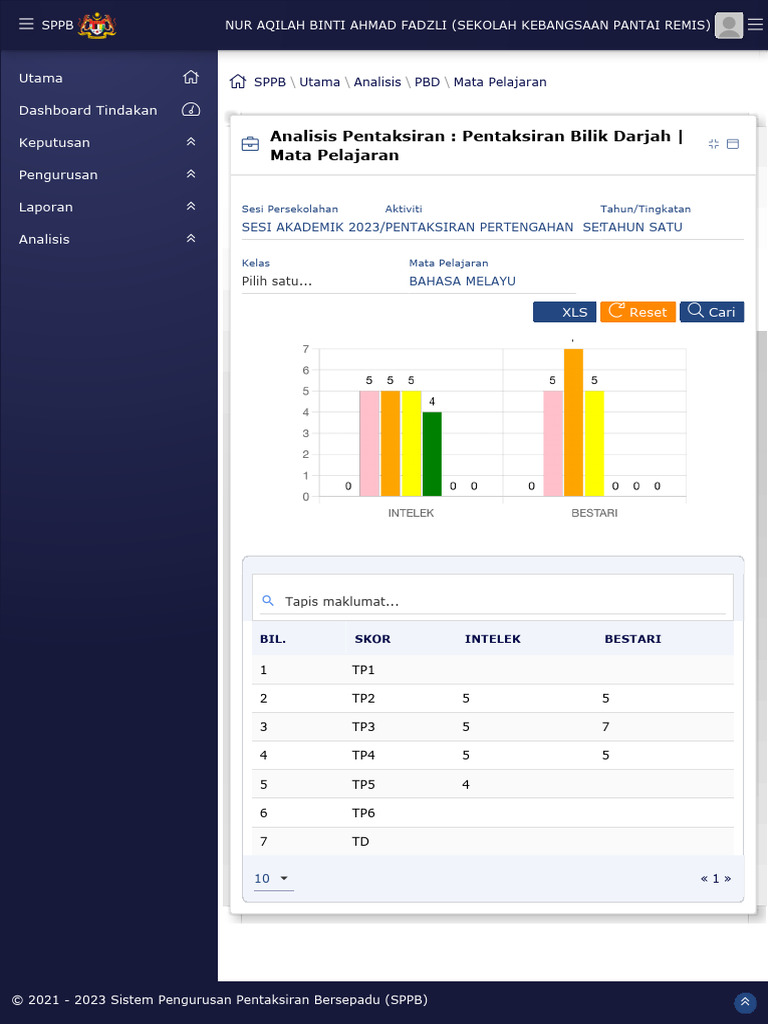This screenshot has height=1024, width=768.
Task: Click the Malaysian coat of arms logo
Action: click(x=97, y=25)
